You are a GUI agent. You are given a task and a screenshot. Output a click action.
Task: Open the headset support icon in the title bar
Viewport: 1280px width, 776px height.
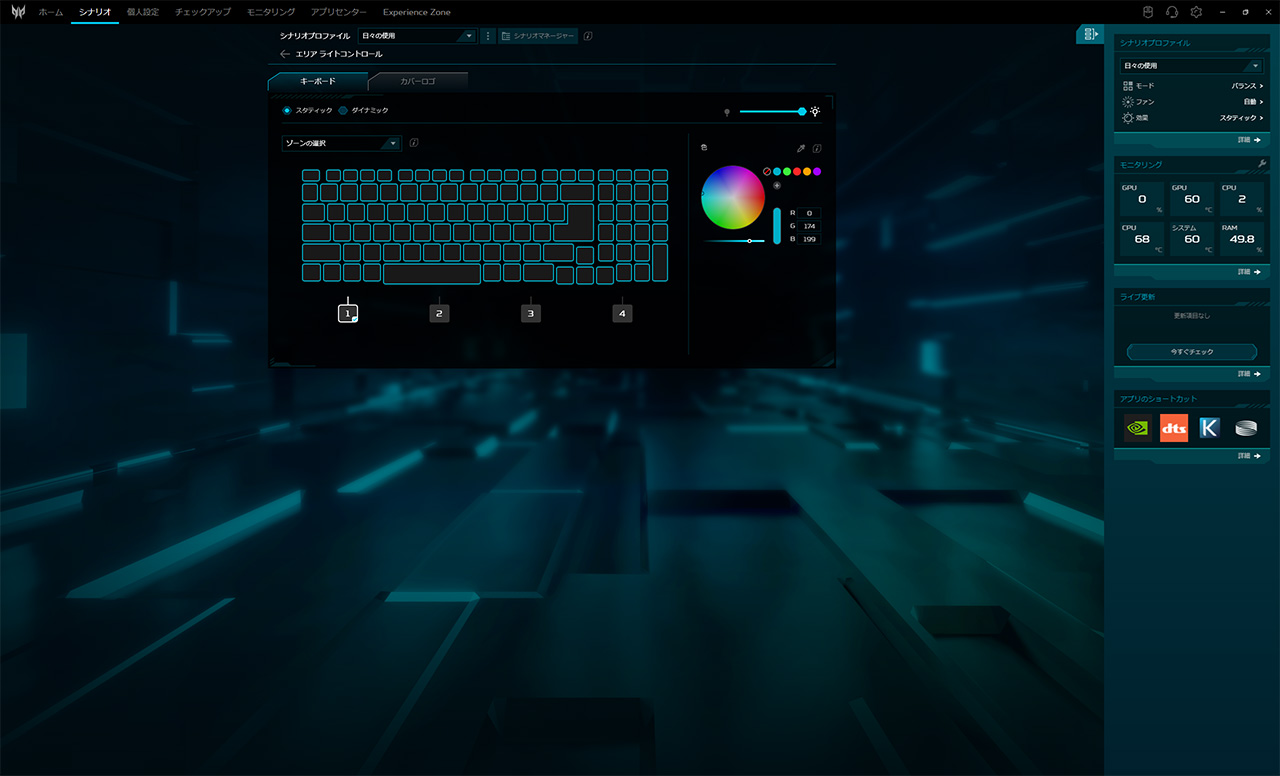[1172, 12]
